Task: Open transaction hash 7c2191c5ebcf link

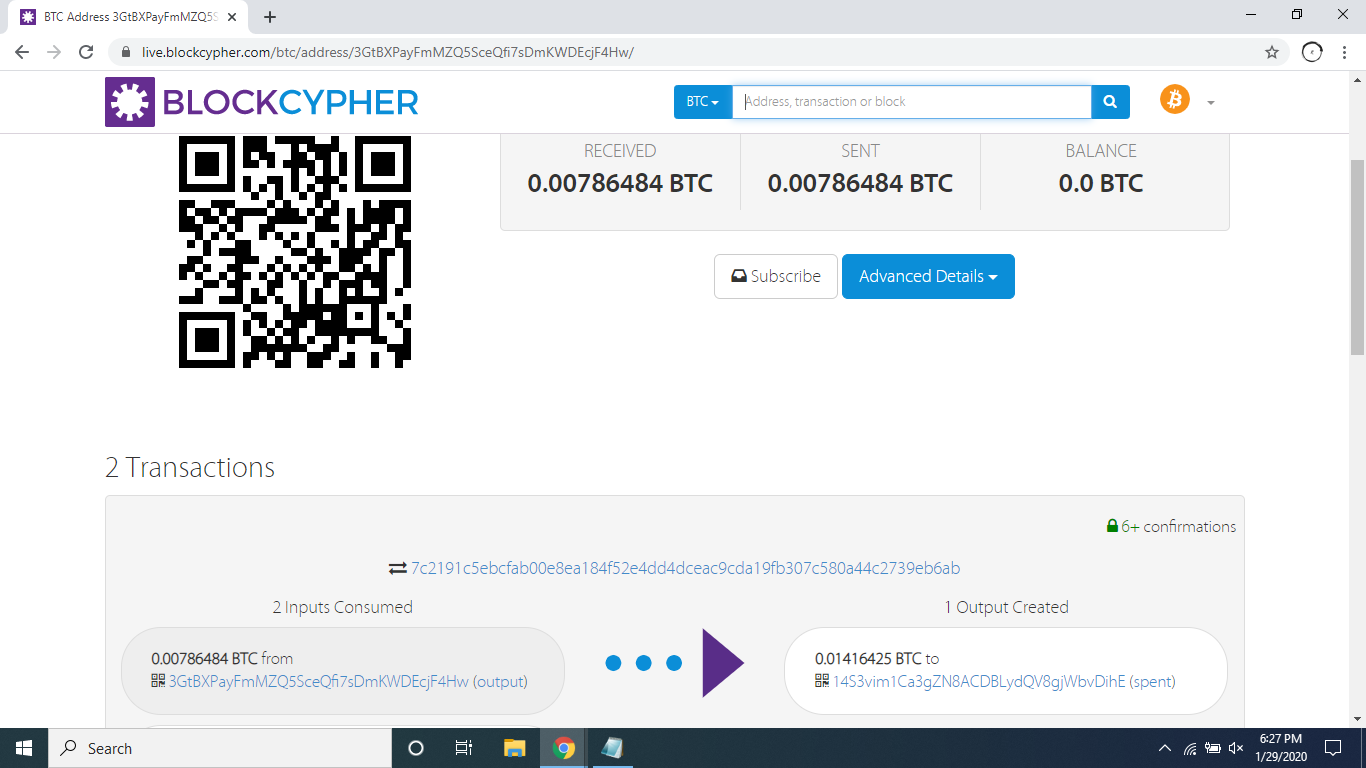Action: (685, 568)
